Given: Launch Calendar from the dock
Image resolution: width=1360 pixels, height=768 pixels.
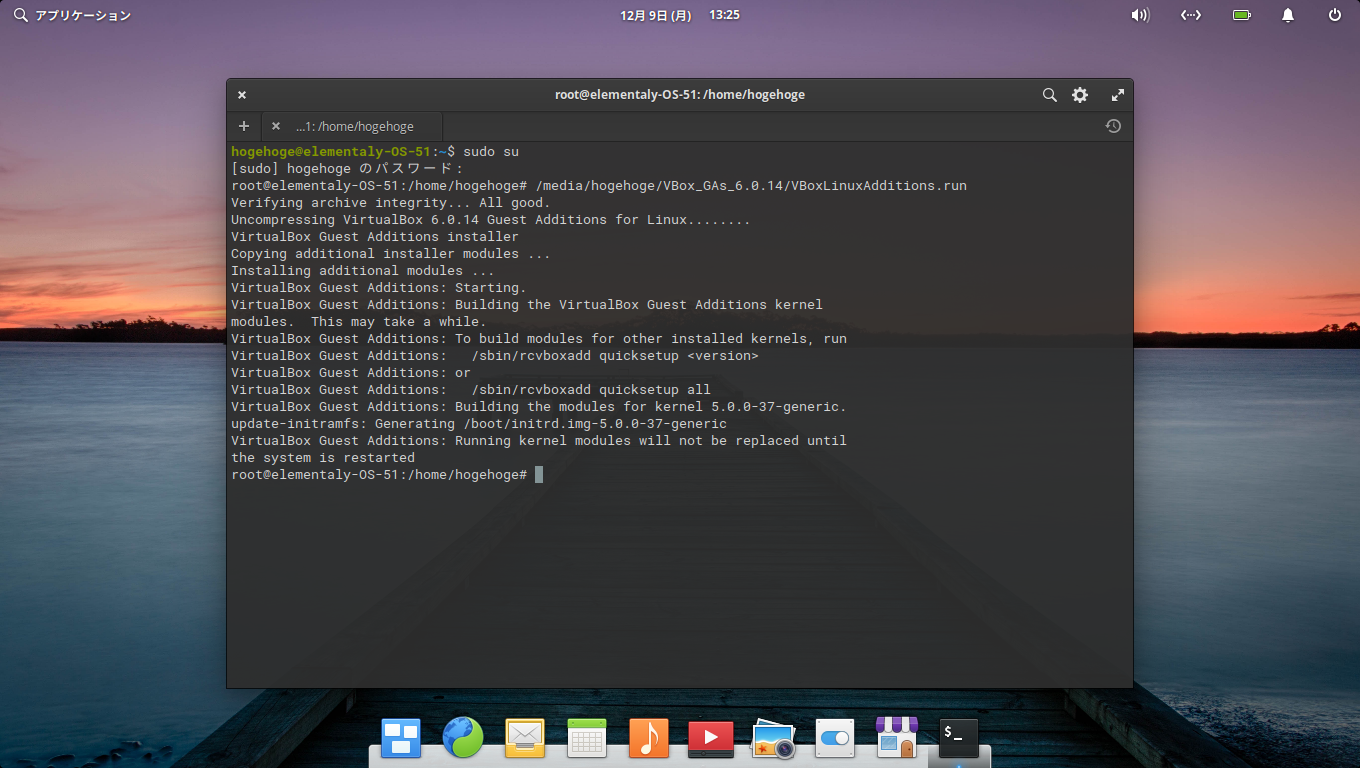Looking at the screenshot, I should click(587, 739).
